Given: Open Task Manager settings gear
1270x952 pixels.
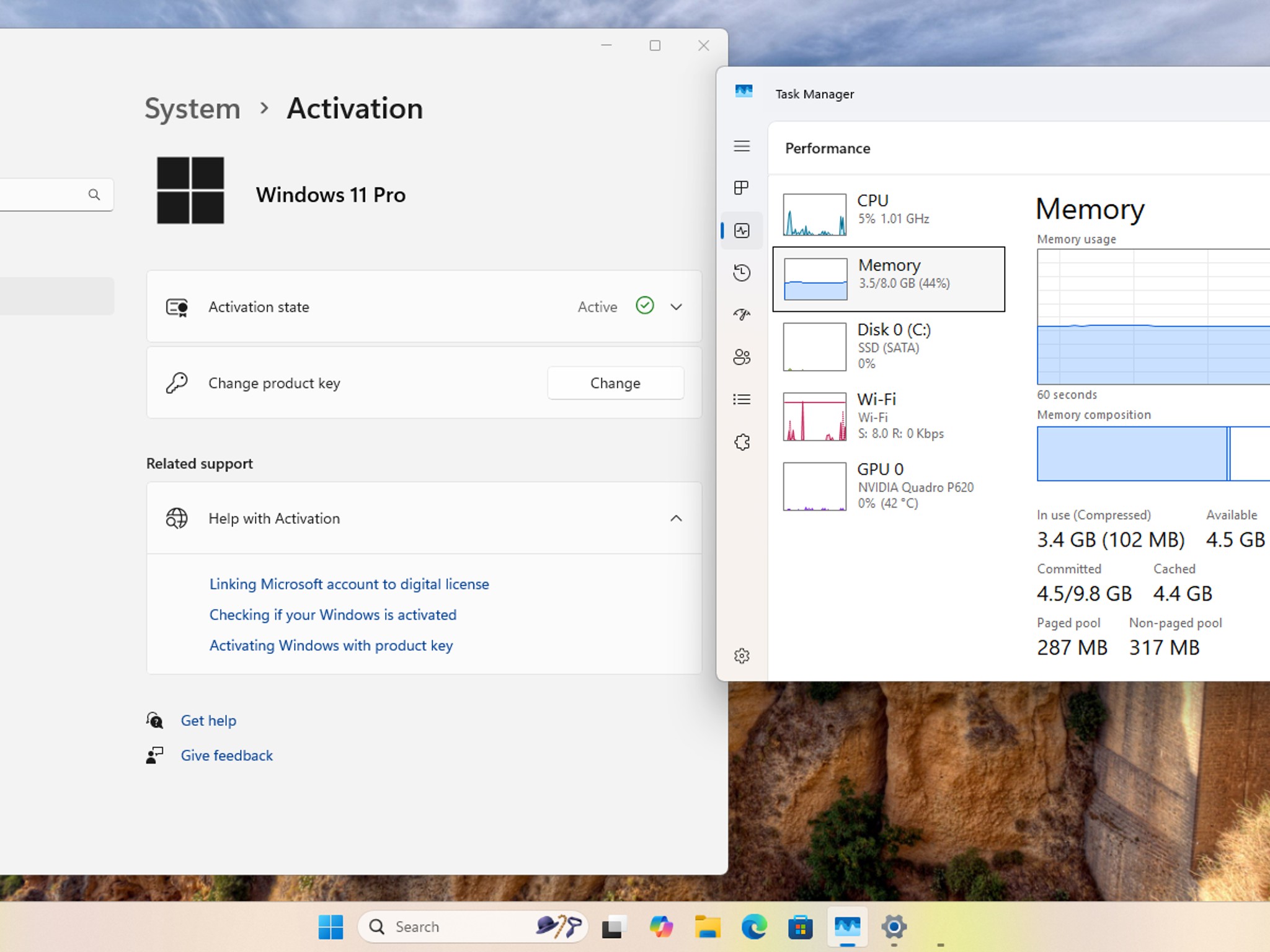Looking at the screenshot, I should (x=742, y=656).
